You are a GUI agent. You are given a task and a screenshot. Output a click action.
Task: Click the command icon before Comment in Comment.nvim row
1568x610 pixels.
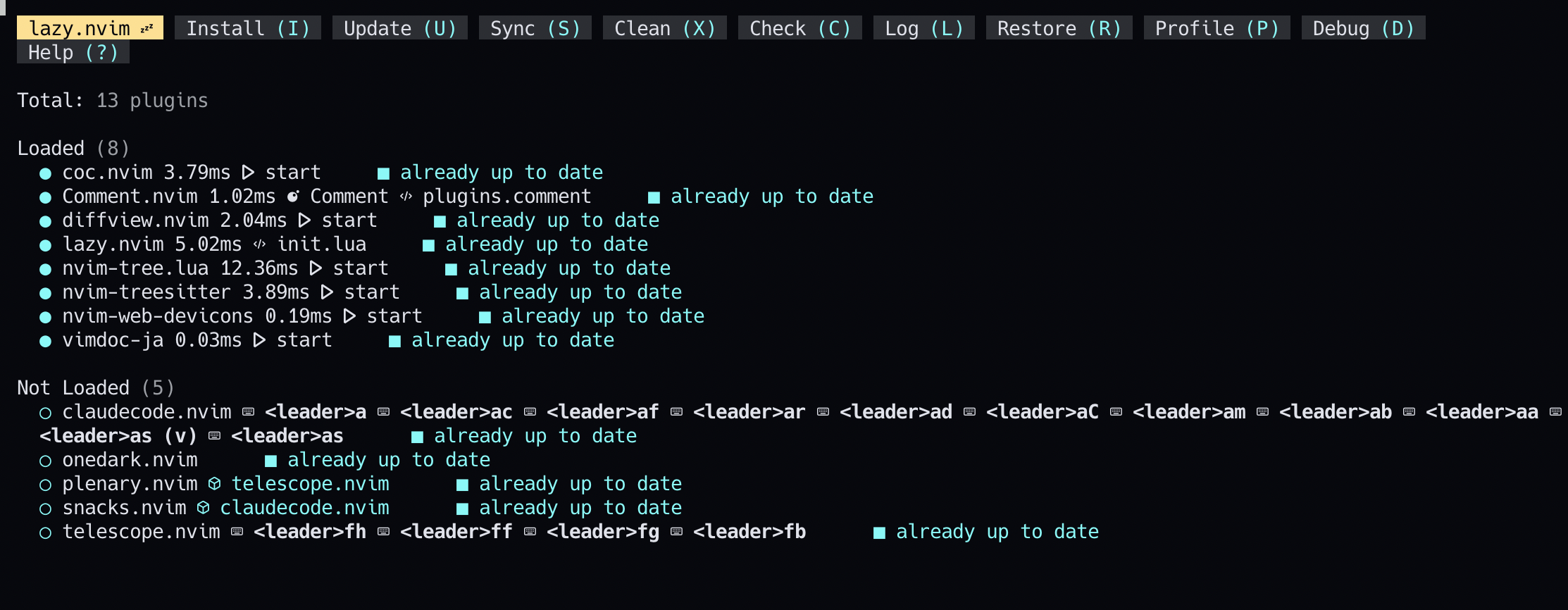point(293,197)
